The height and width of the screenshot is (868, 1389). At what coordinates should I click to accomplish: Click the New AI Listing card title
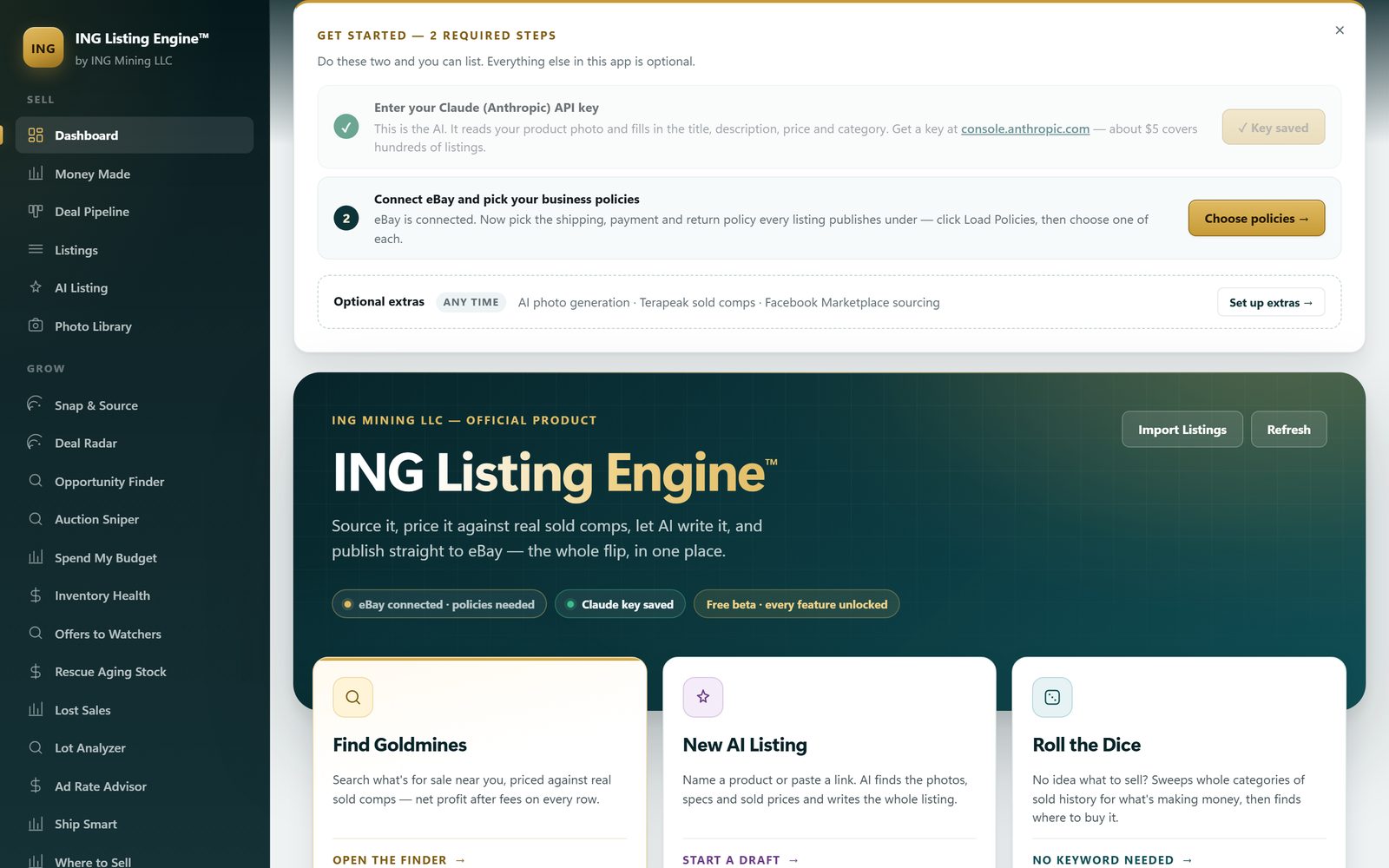pos(745,744)
